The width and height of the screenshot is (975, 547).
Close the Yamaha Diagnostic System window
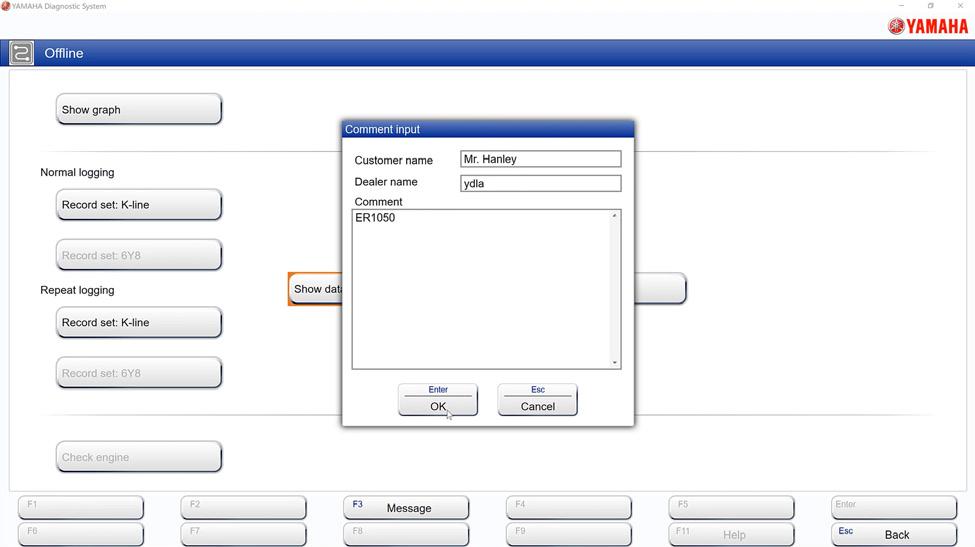[960, 6]
